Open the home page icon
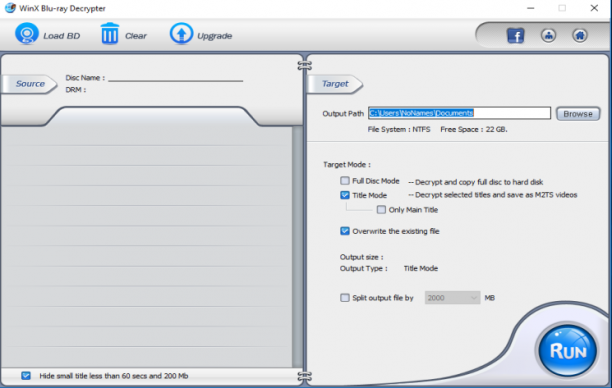The width and height of the screenshot is (612, 388). [580, 36]
